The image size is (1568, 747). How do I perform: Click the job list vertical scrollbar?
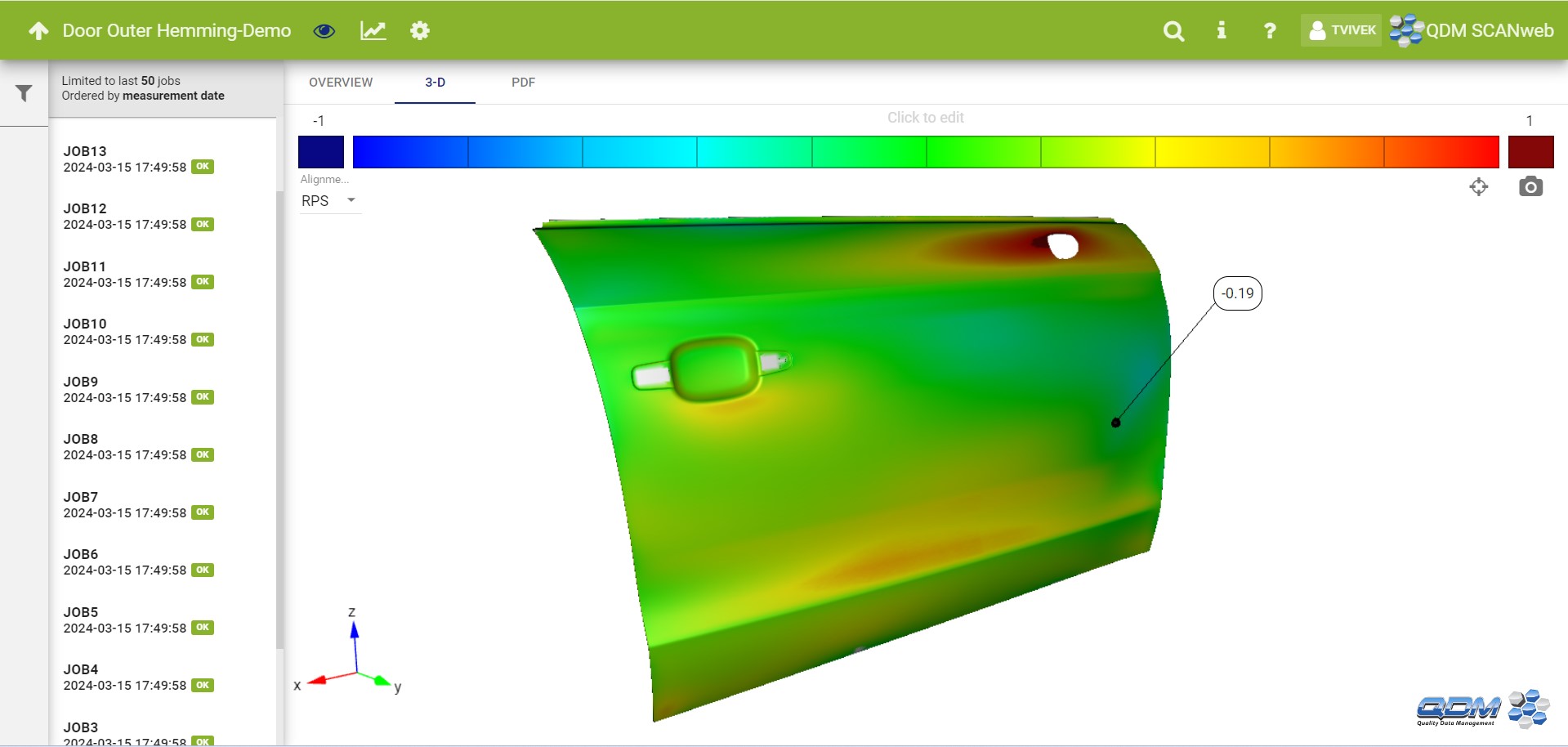pyautogui.click(x=279, y=409)
